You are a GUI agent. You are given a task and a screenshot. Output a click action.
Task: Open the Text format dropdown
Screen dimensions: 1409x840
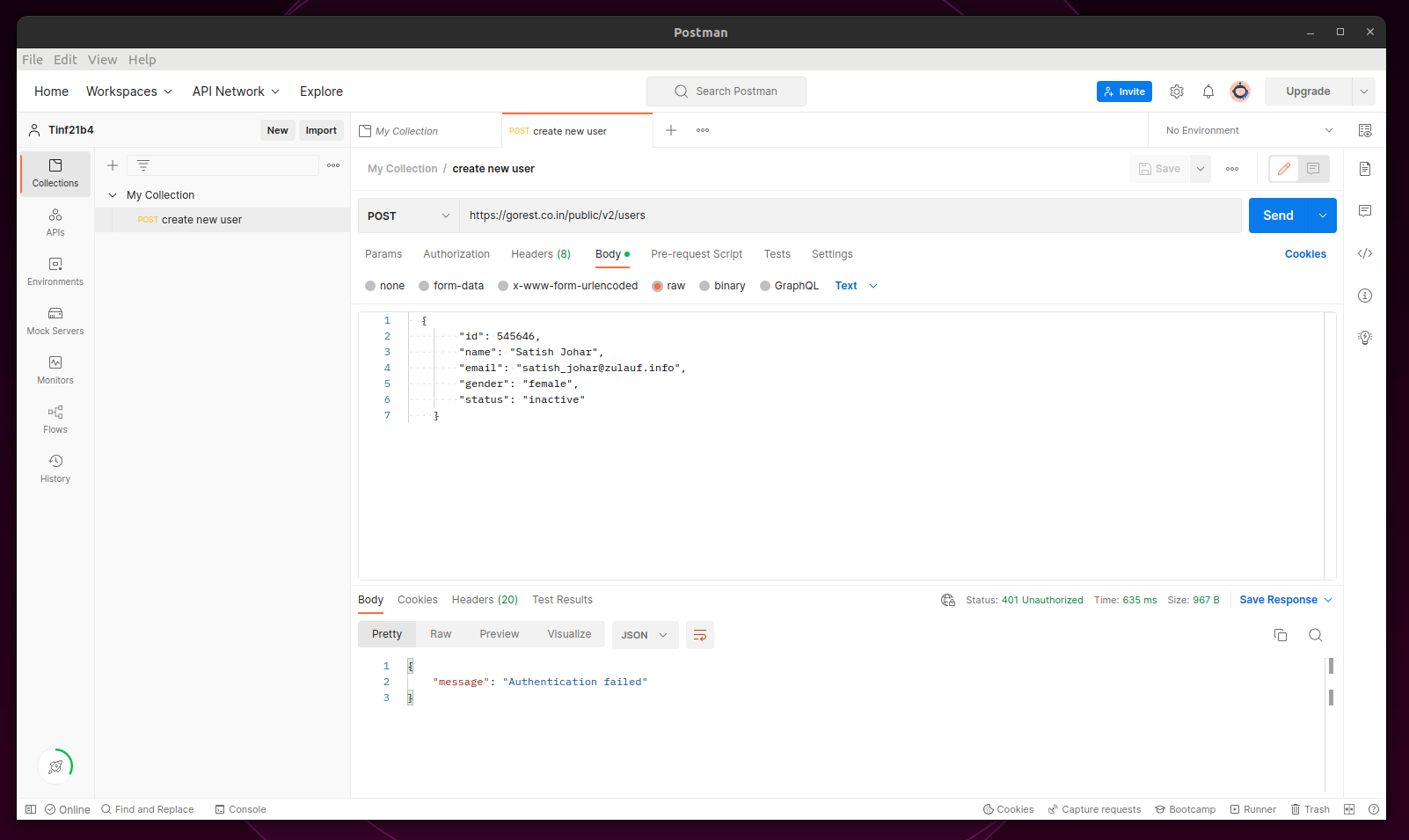click(x=857, y=286)
